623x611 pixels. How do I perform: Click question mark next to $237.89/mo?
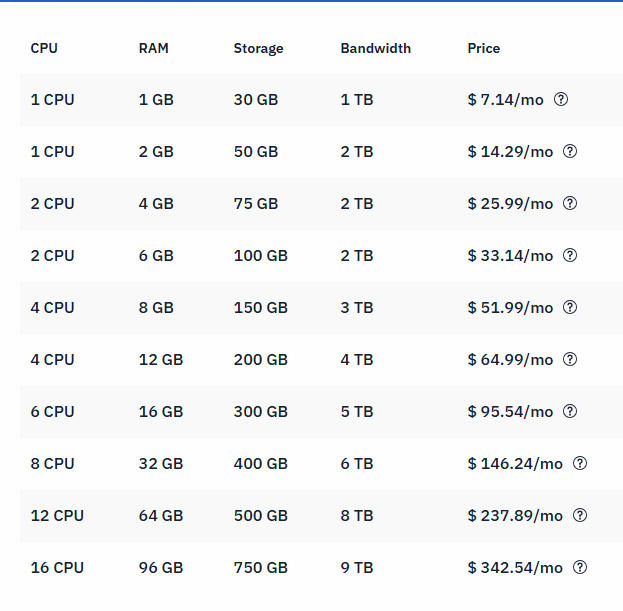coord(580,516)
